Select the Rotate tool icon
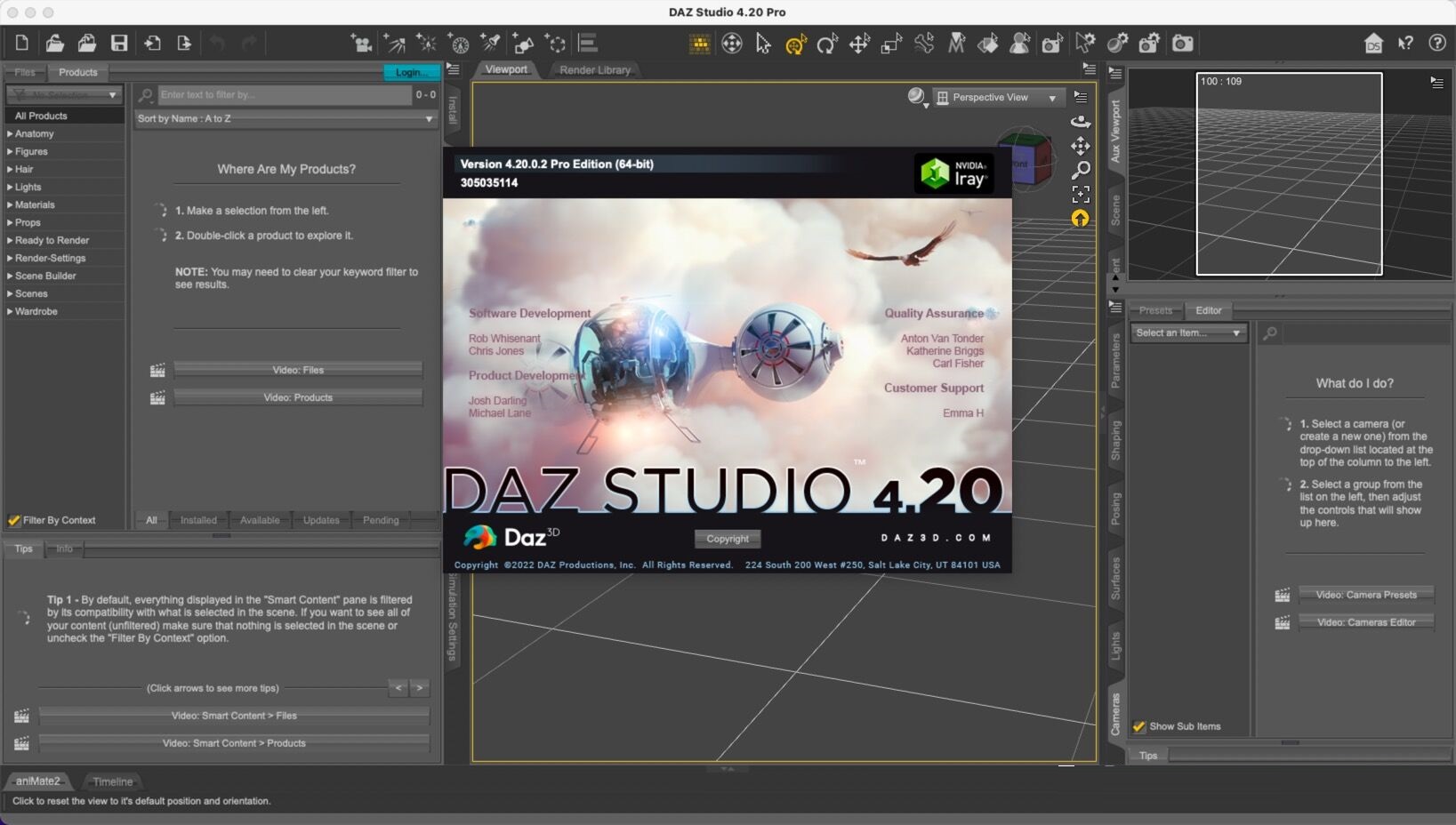This screenshot has height=825, width=1456. coord(827,43)
